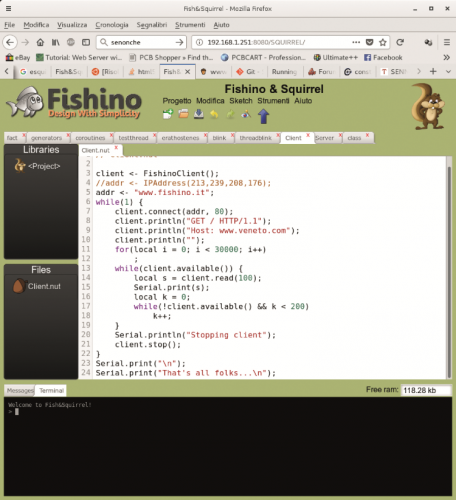
Task: Switch to the threadblink project tab
Action: tap(256, 138)
